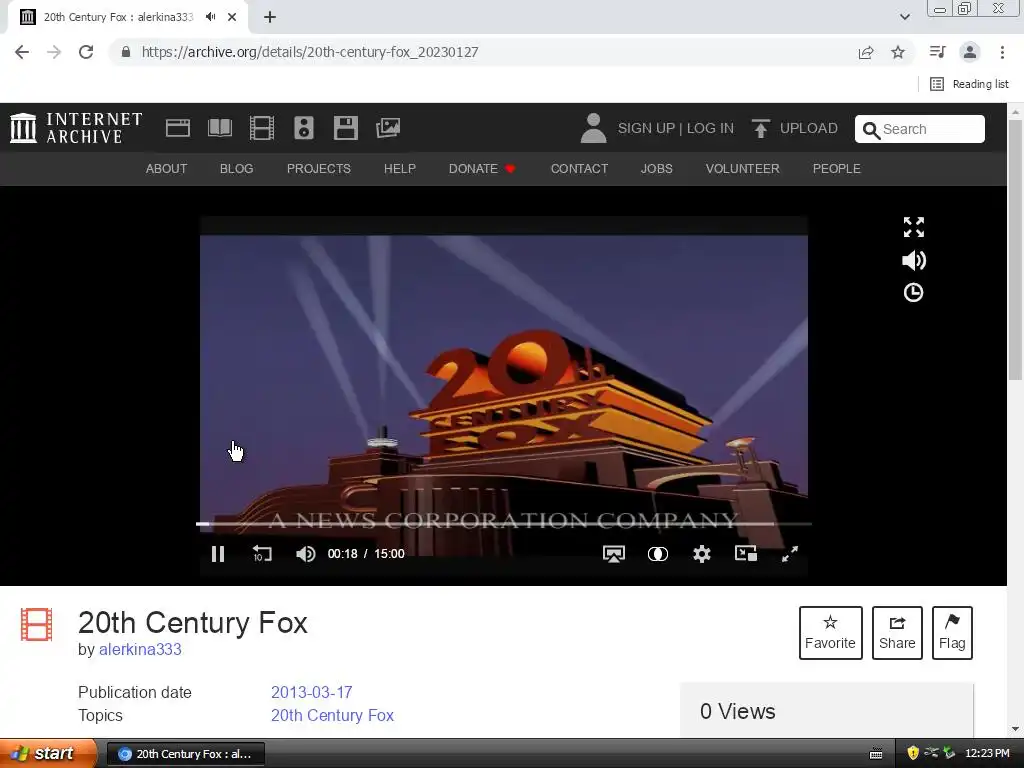Click the UPLOAD arrow icon
Viewport: 1024px width, 768px height.
coord(760,128)
